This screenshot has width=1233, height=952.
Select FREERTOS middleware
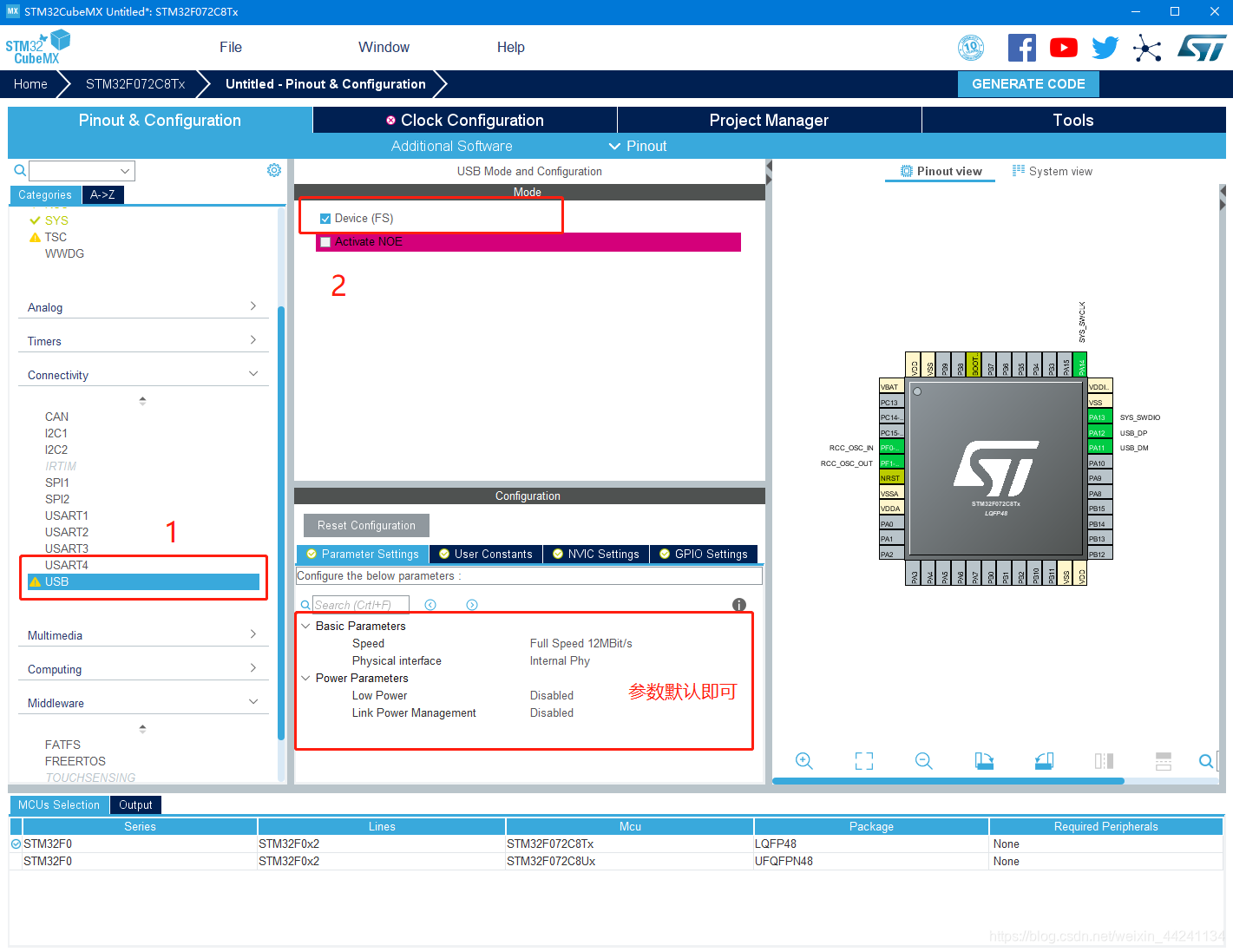pyautogui.click(x=75, y=761)
